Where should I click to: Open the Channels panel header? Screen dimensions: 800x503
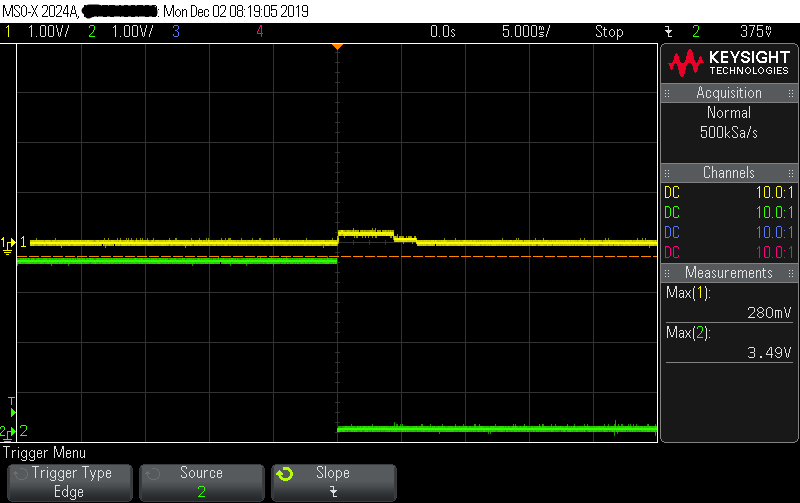729,173
